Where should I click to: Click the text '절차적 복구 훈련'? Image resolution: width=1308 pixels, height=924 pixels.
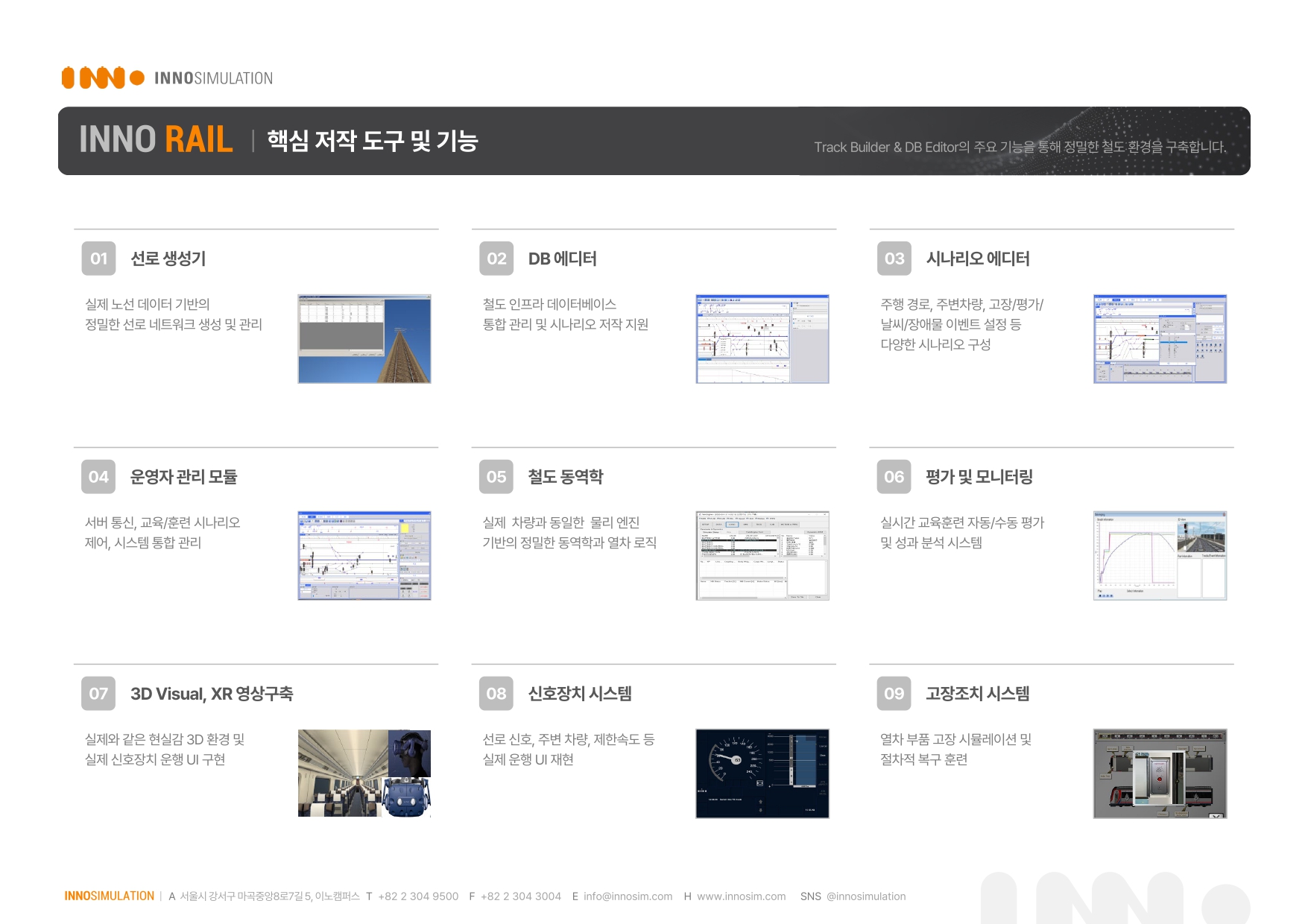[923, 759]
